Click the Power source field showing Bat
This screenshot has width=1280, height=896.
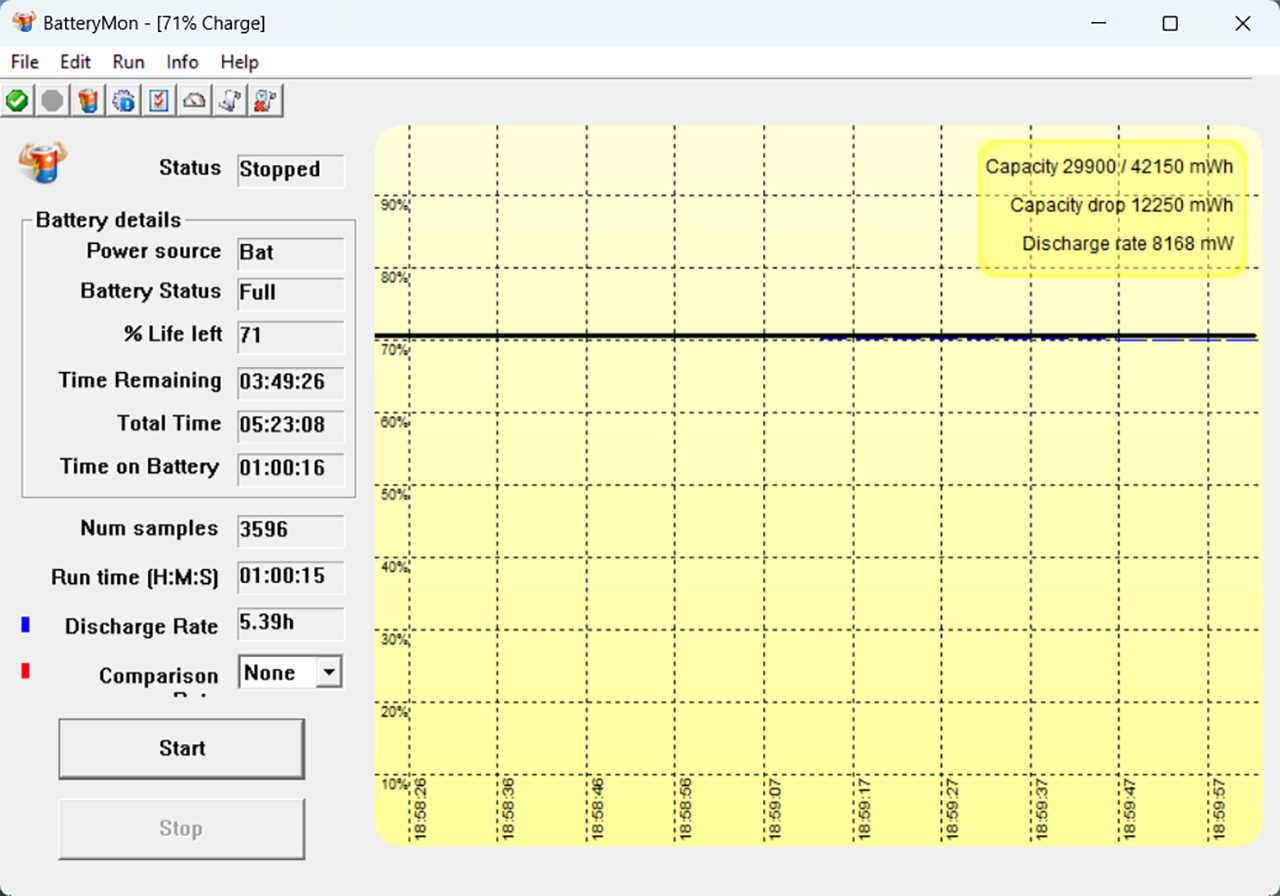click(x=290, y=253)
